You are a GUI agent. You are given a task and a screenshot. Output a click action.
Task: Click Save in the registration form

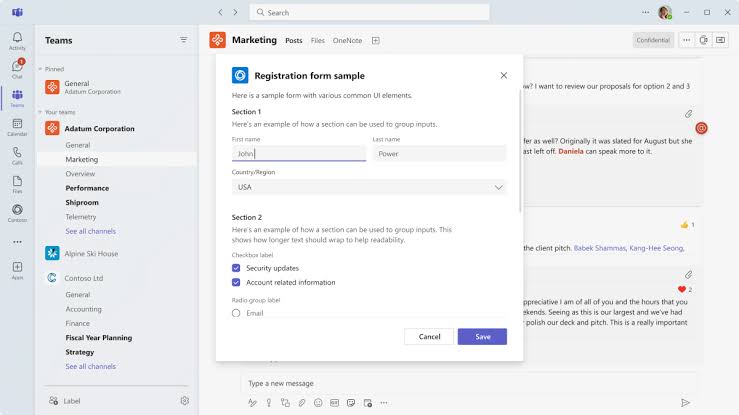pos(482,336)
